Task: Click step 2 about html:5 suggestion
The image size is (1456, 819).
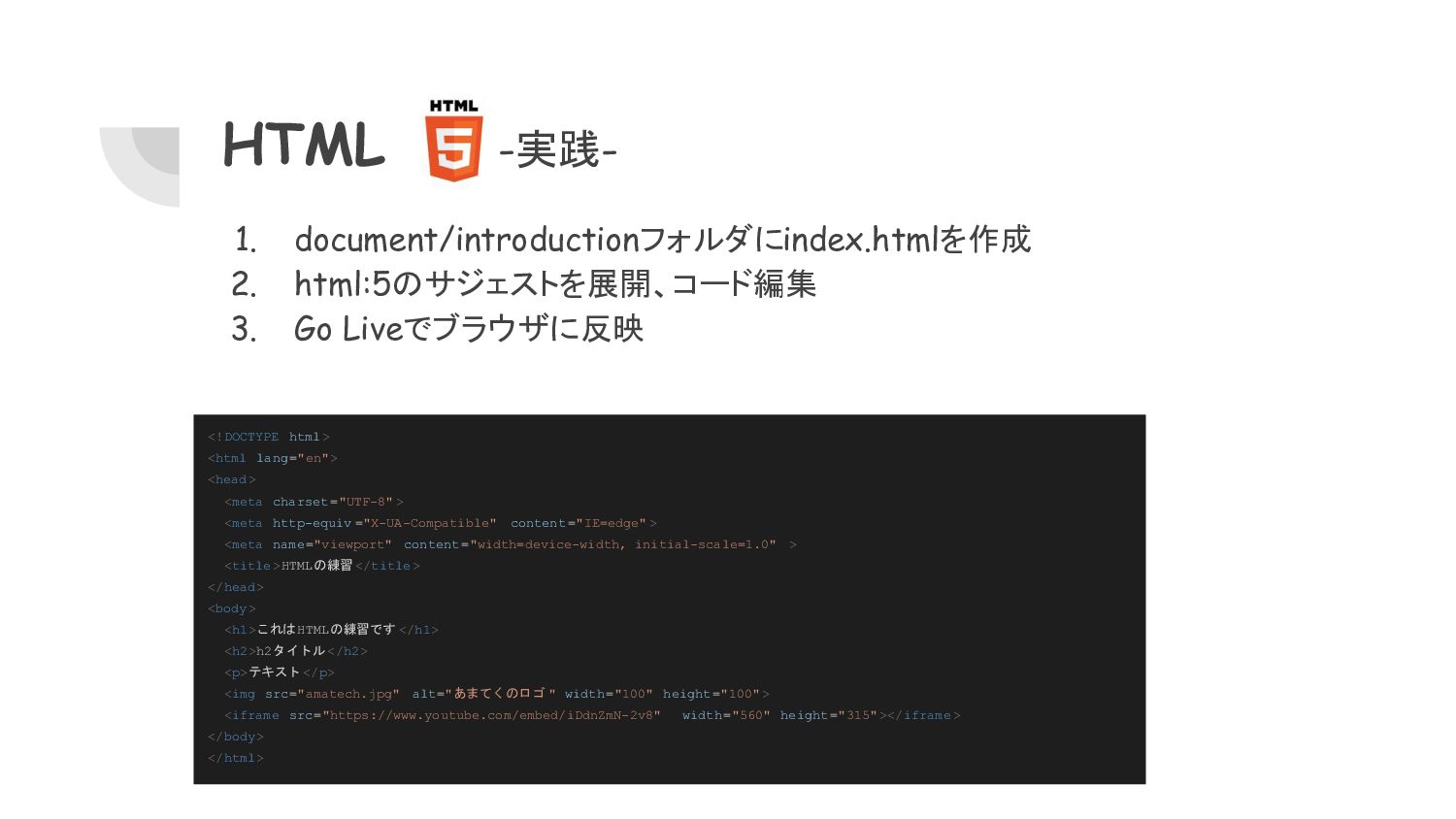Action: [x=524, y=283]
